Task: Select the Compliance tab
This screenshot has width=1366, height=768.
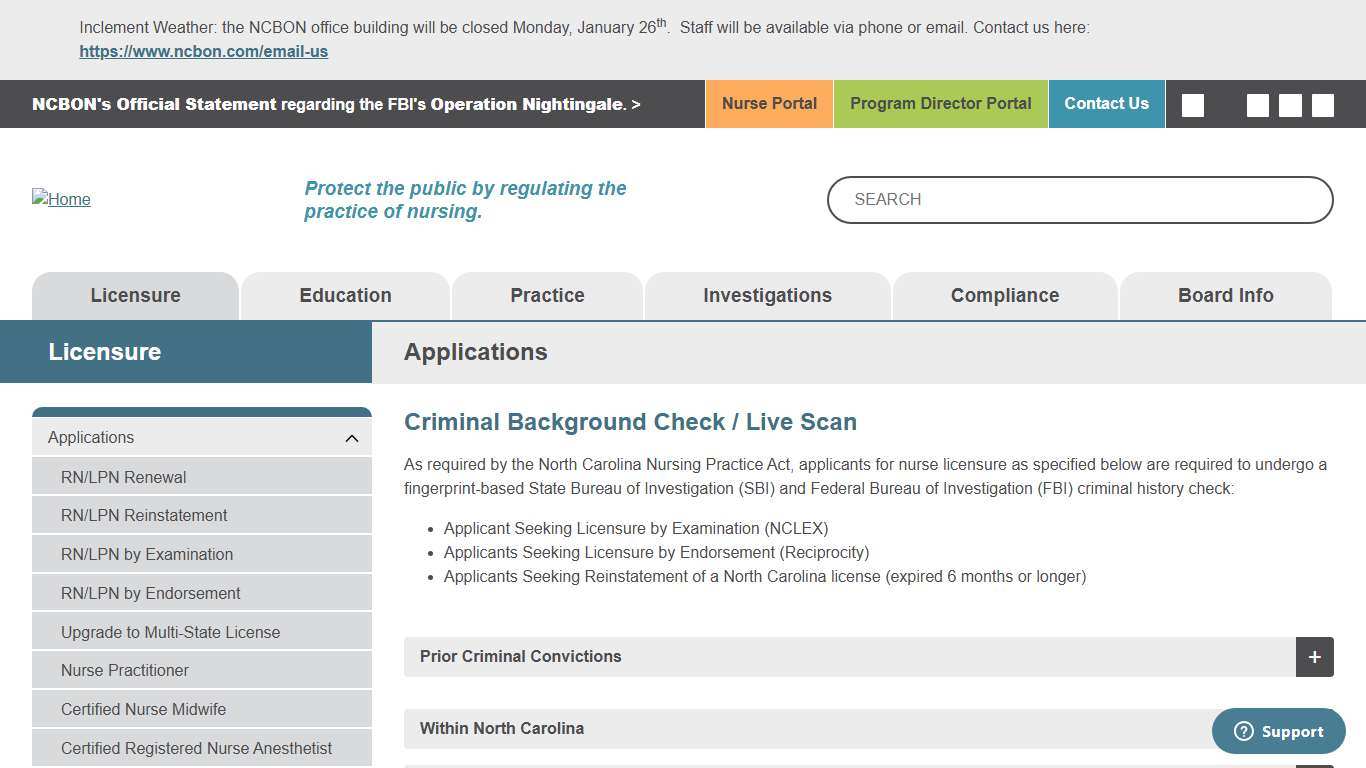Action: pos(1005,295)
